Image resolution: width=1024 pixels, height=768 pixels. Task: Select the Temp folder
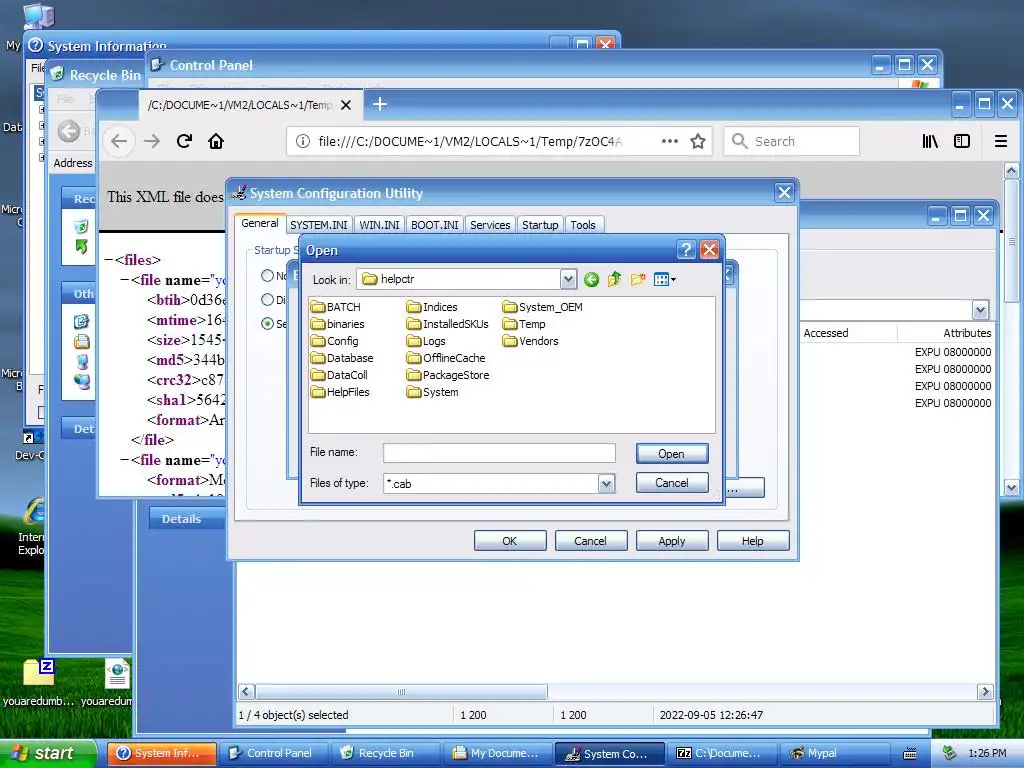click(x=524, y=324)
